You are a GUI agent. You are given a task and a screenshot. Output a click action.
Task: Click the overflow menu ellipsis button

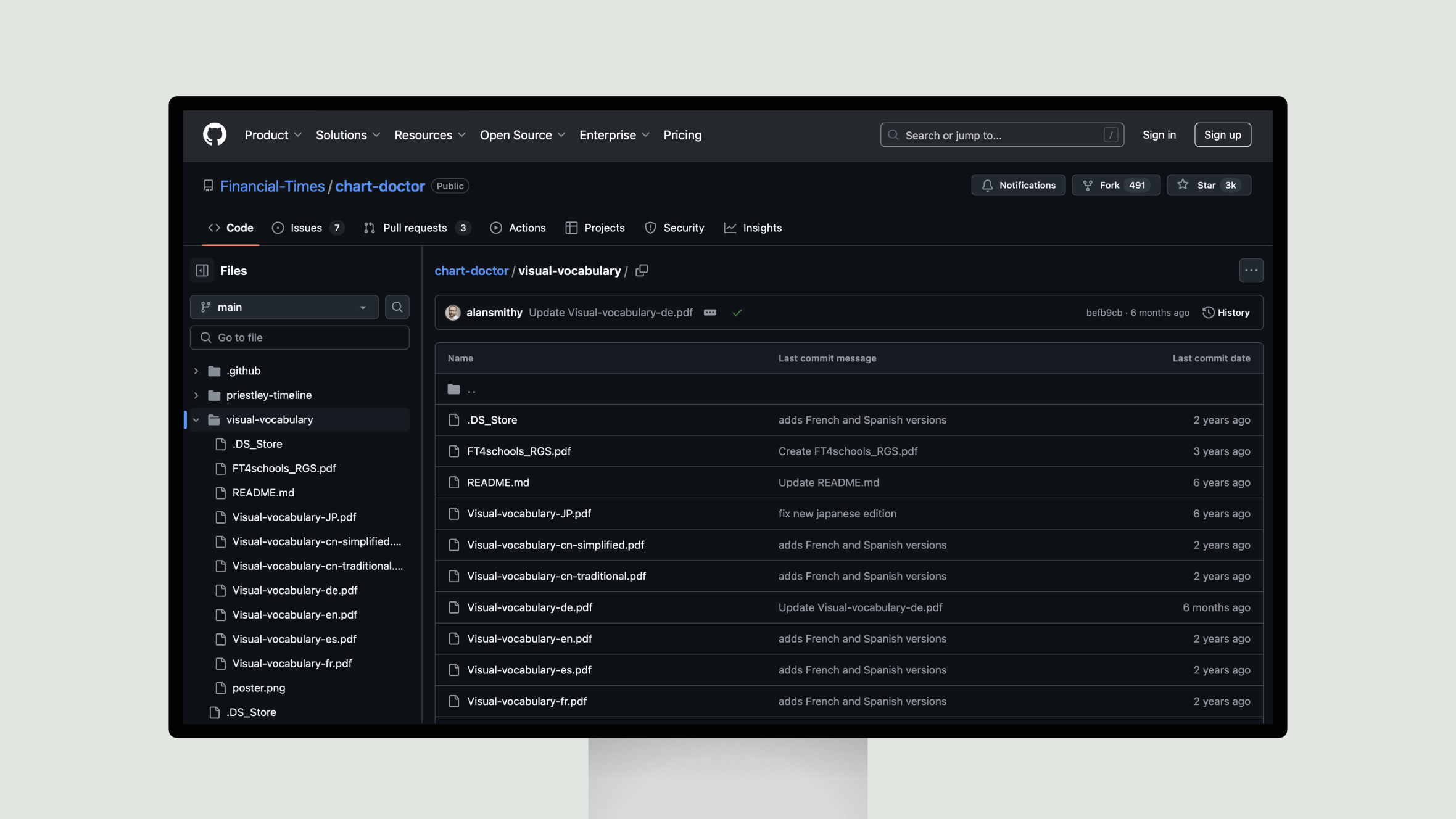pos(1251,270)
